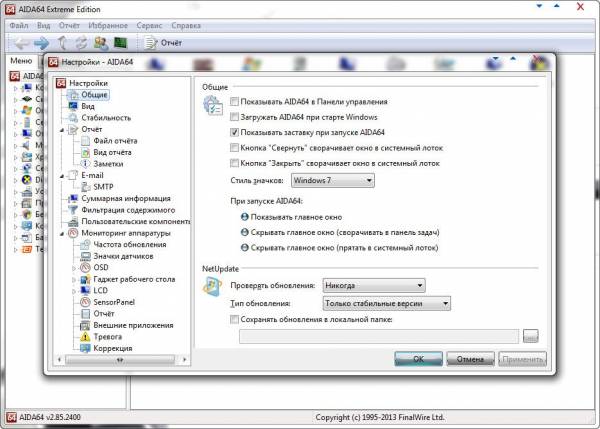Click the Up arrow toolbar icon

[x=62, y=43]
